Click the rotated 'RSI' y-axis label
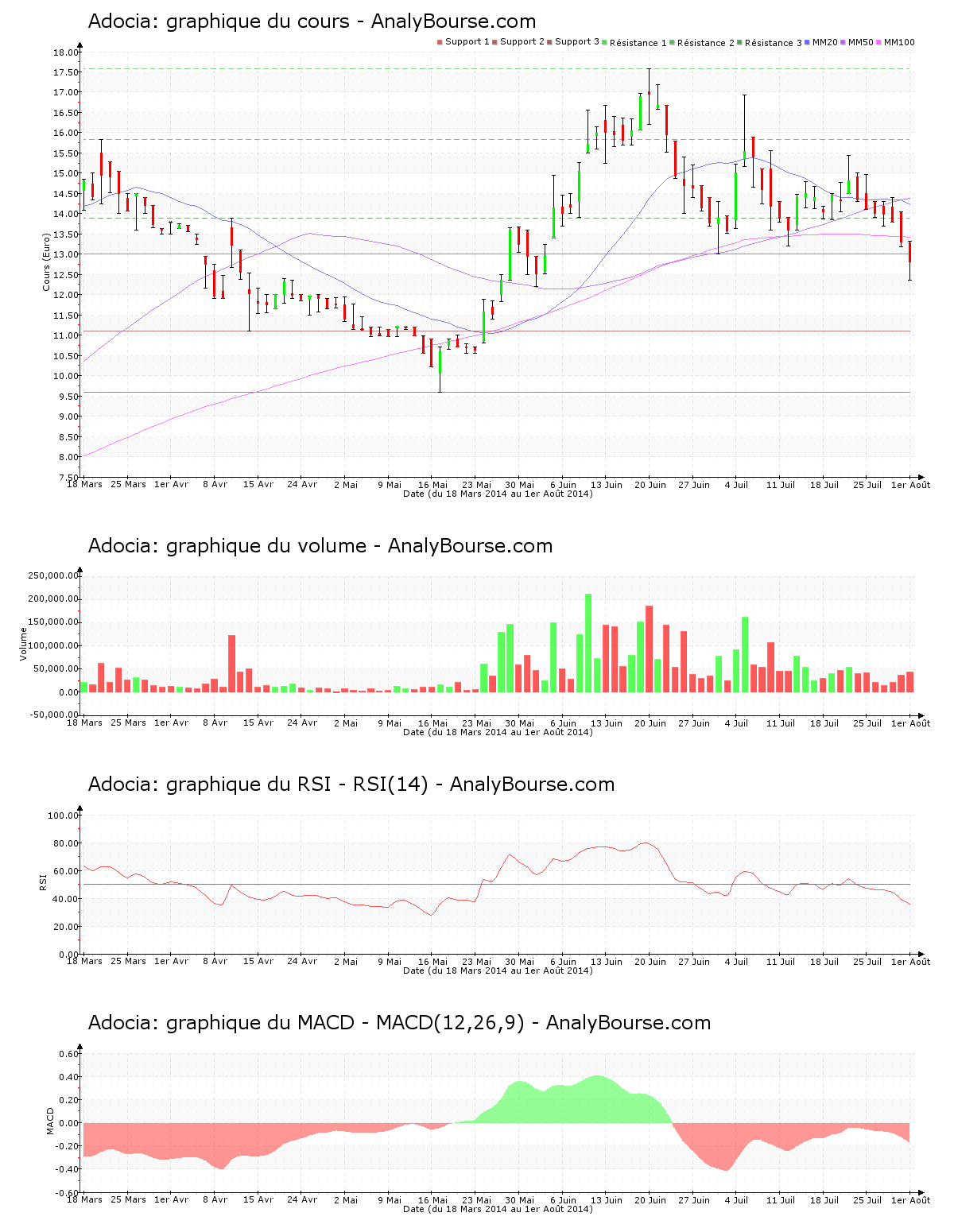 [42, 881]
